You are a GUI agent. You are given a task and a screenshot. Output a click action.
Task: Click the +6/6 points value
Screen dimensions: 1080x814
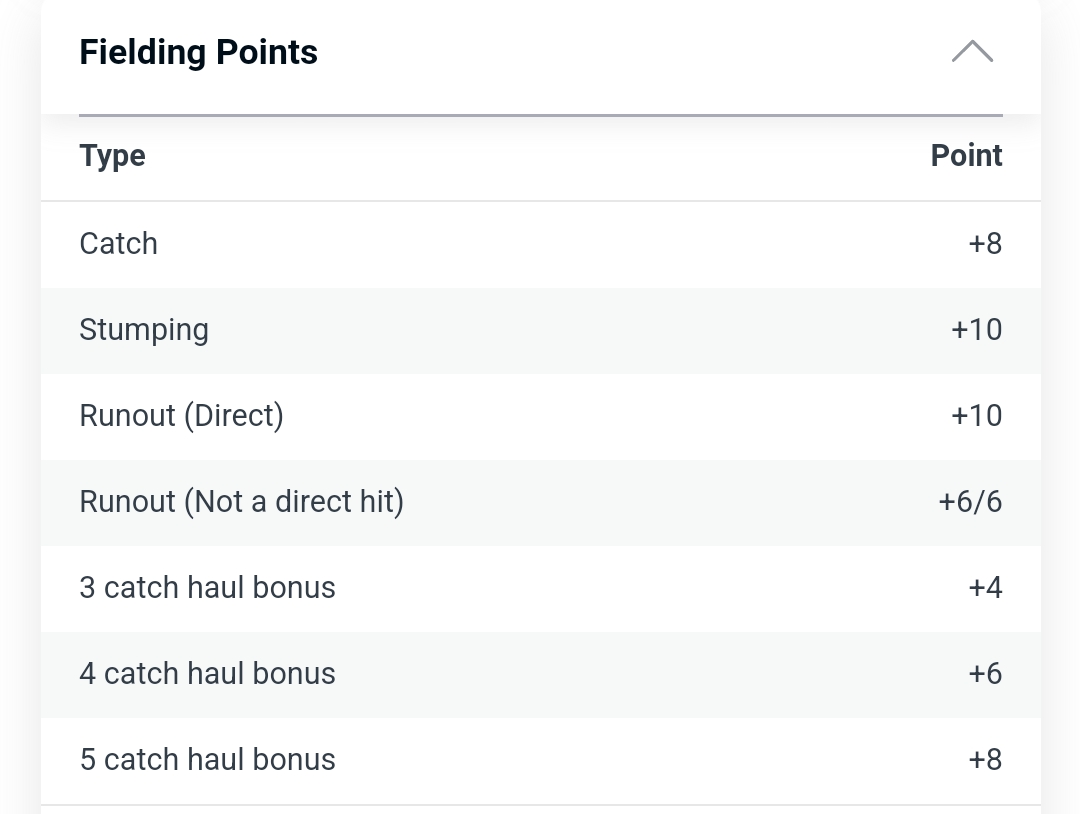click(x=970, y=502)
